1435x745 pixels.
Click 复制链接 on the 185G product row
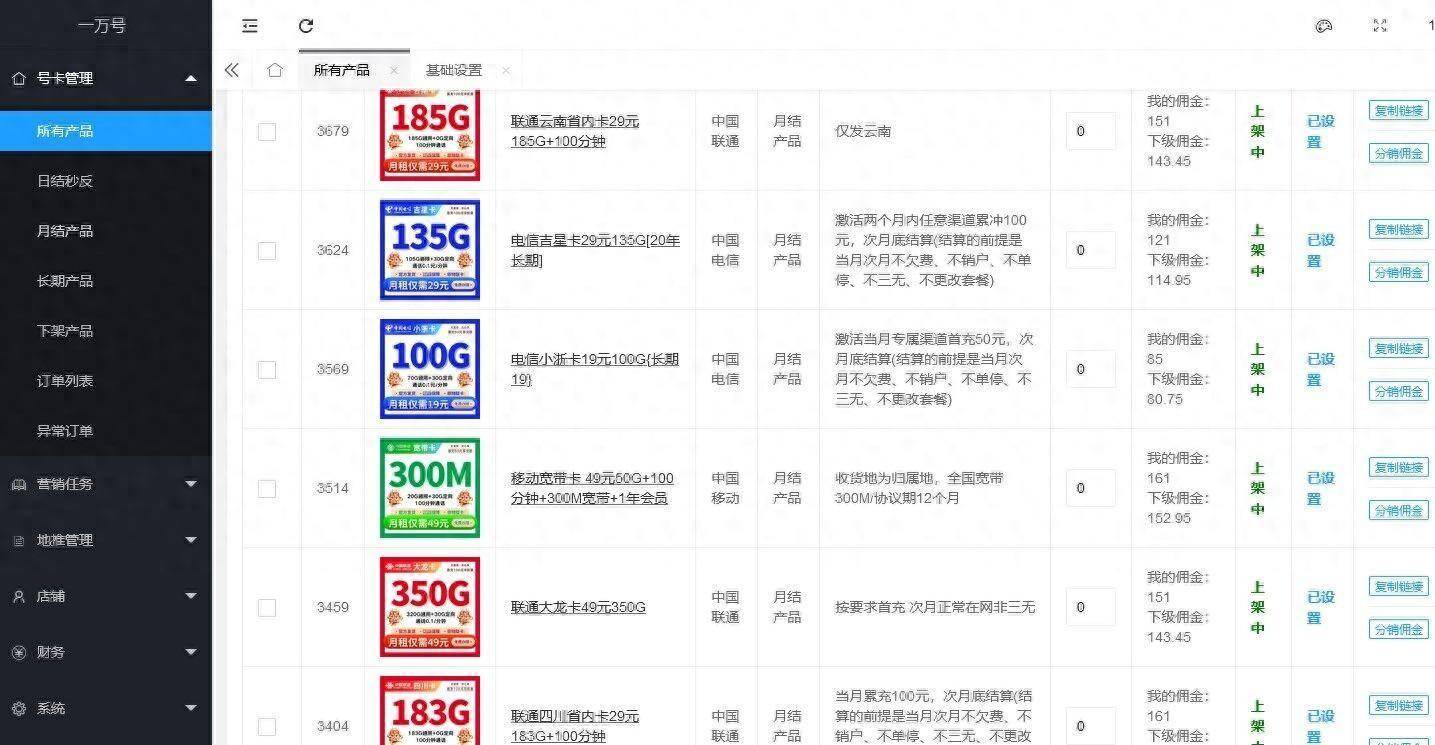click(x=1397, y=110)
